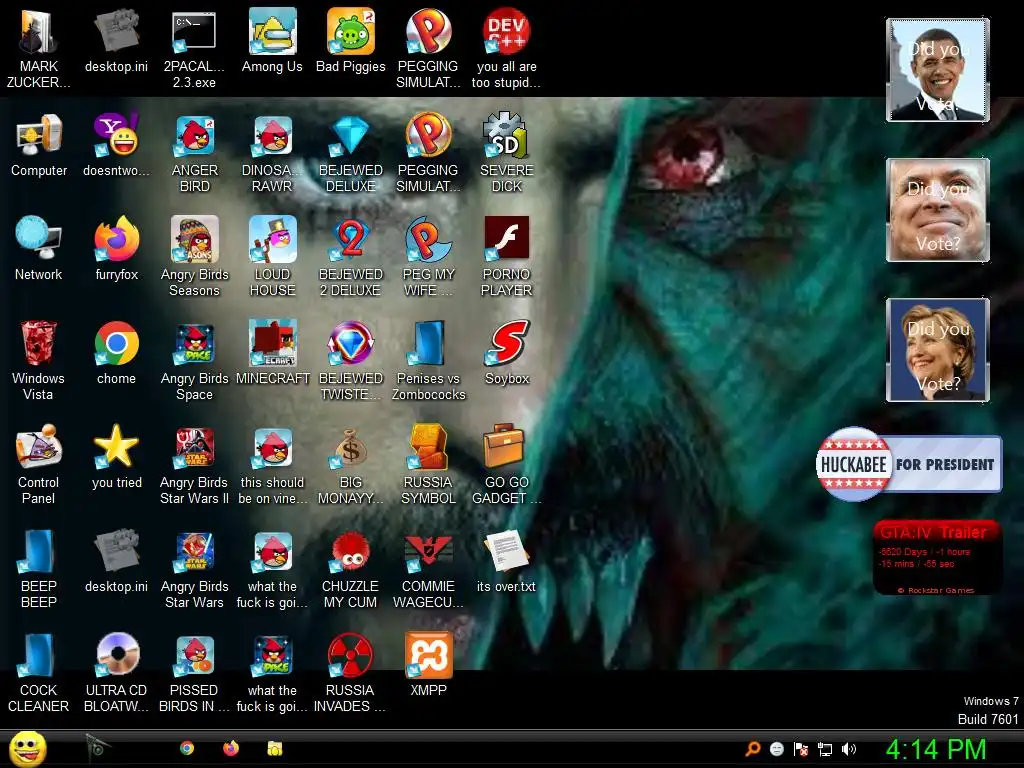Open Chrome from the taskbar
1024x768 pixels.
coord(187,748)
